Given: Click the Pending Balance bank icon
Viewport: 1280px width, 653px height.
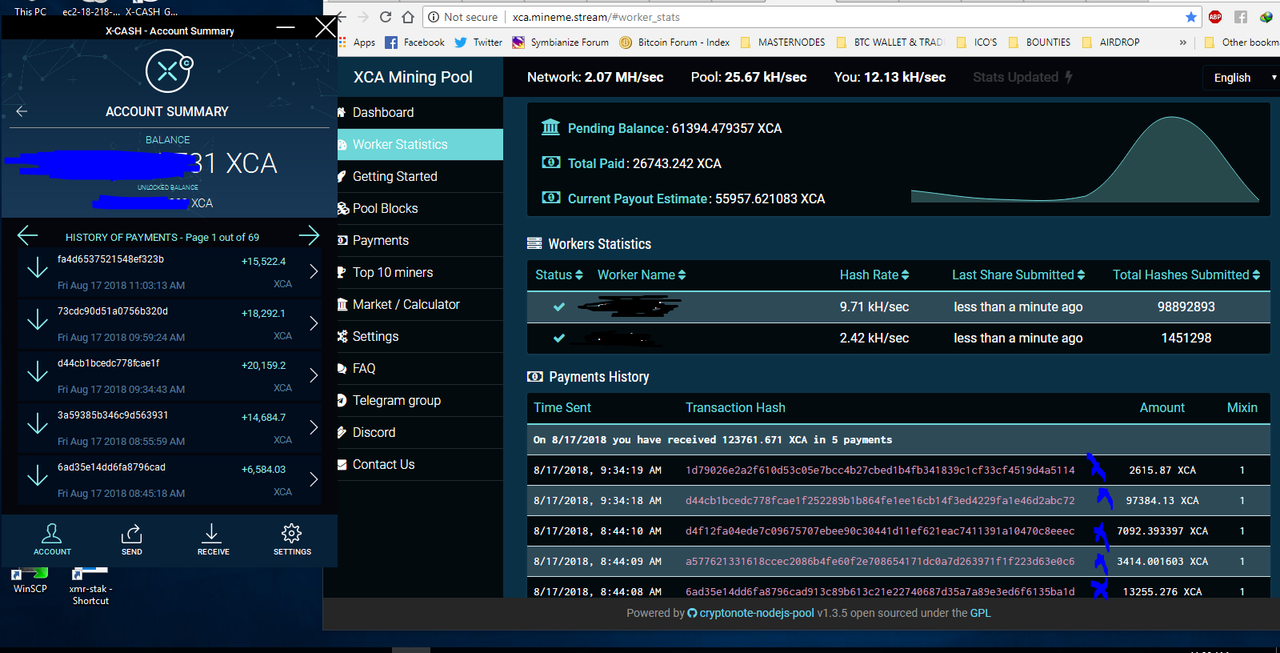Looking at the screenshot, I should coord(551,127).
